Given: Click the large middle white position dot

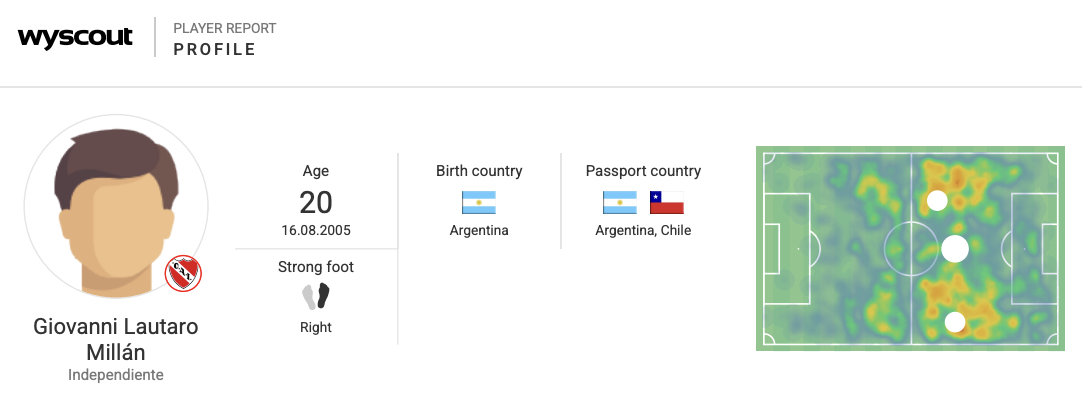Looking at the screenshot, I should point(955,248).
